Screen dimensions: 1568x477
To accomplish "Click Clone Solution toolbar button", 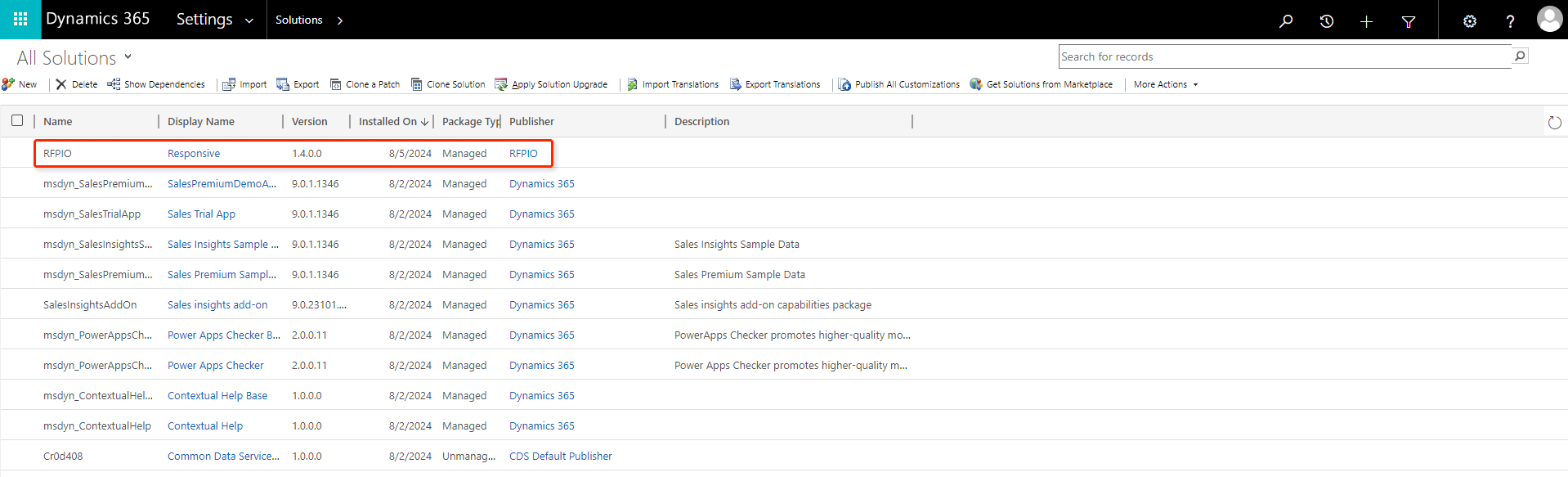I will coord(448,84).
